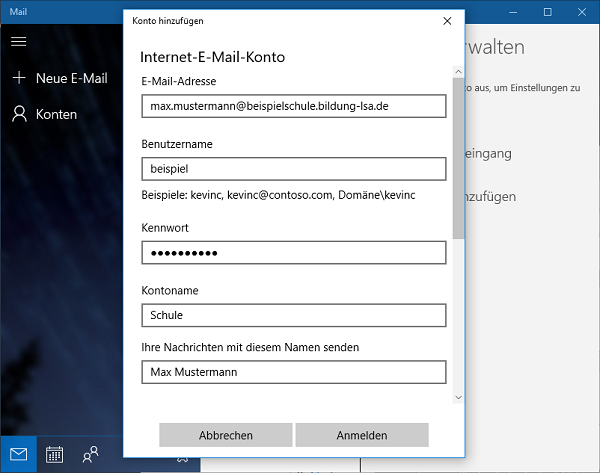Image resolution: width=600 pixels, height=473 pixels.
Task: Click the plus icon for Neue E-Mail
Action: coord(18,78)
